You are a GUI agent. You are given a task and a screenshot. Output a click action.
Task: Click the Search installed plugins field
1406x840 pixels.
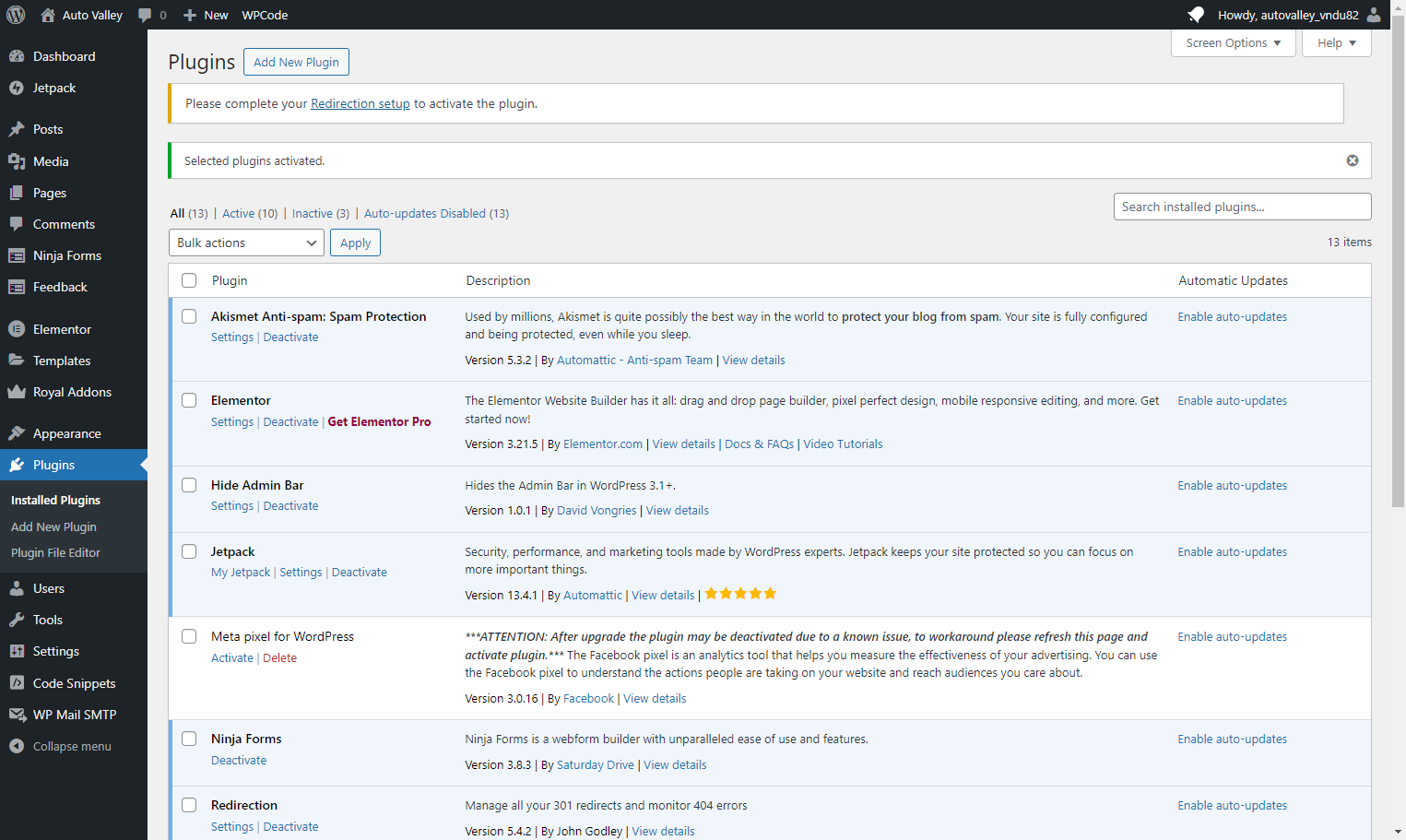(x=1242, y=207)
